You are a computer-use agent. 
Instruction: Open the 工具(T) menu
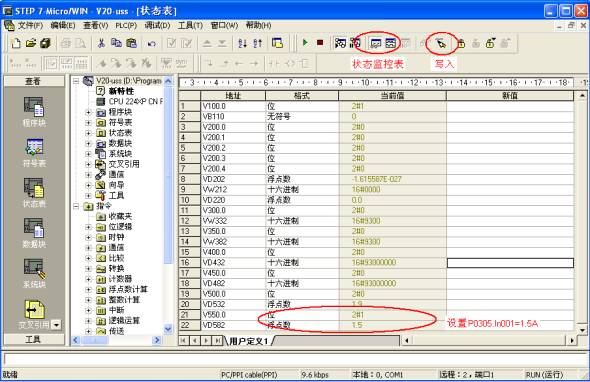tap(190, 26)
